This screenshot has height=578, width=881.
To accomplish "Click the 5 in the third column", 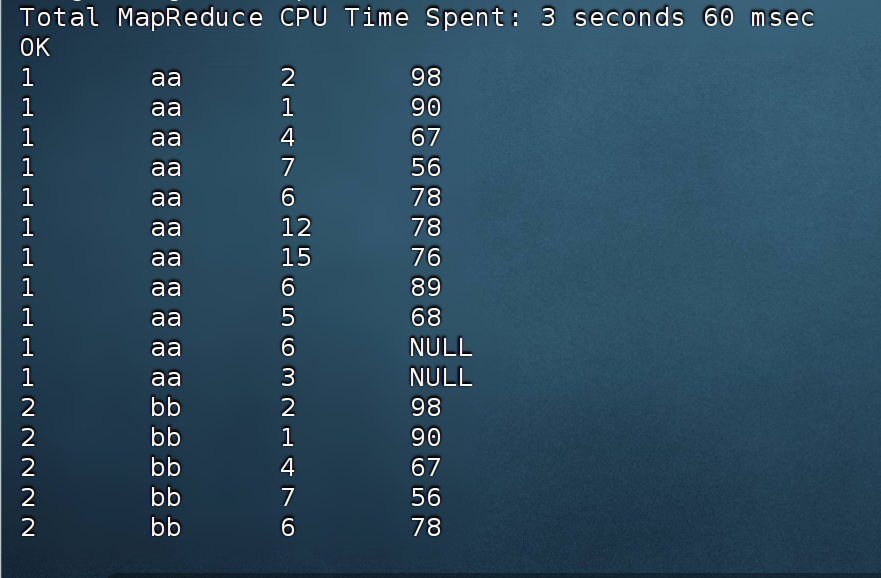I will coord(288,317).
